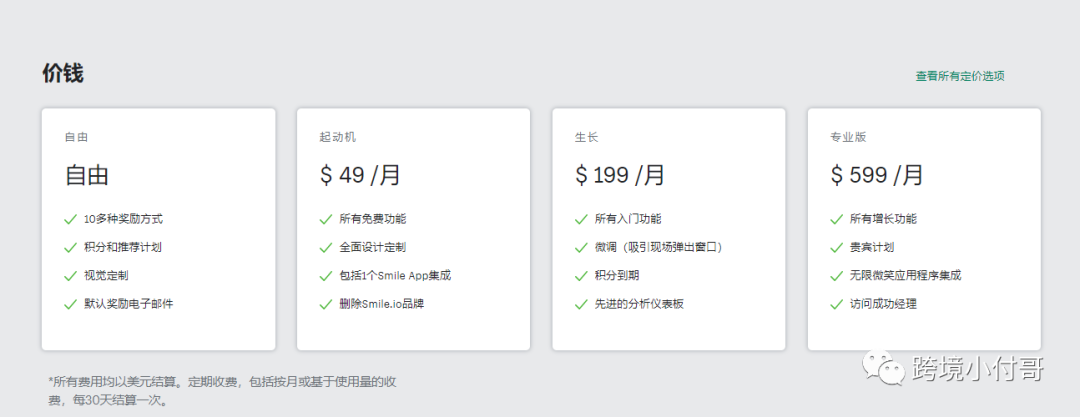The width and height of the screenshot is (1080, 417).
Task: Click checkmark beside 删除Smile.io品牌
Action: pyautogui.click(x=326, y=304)
